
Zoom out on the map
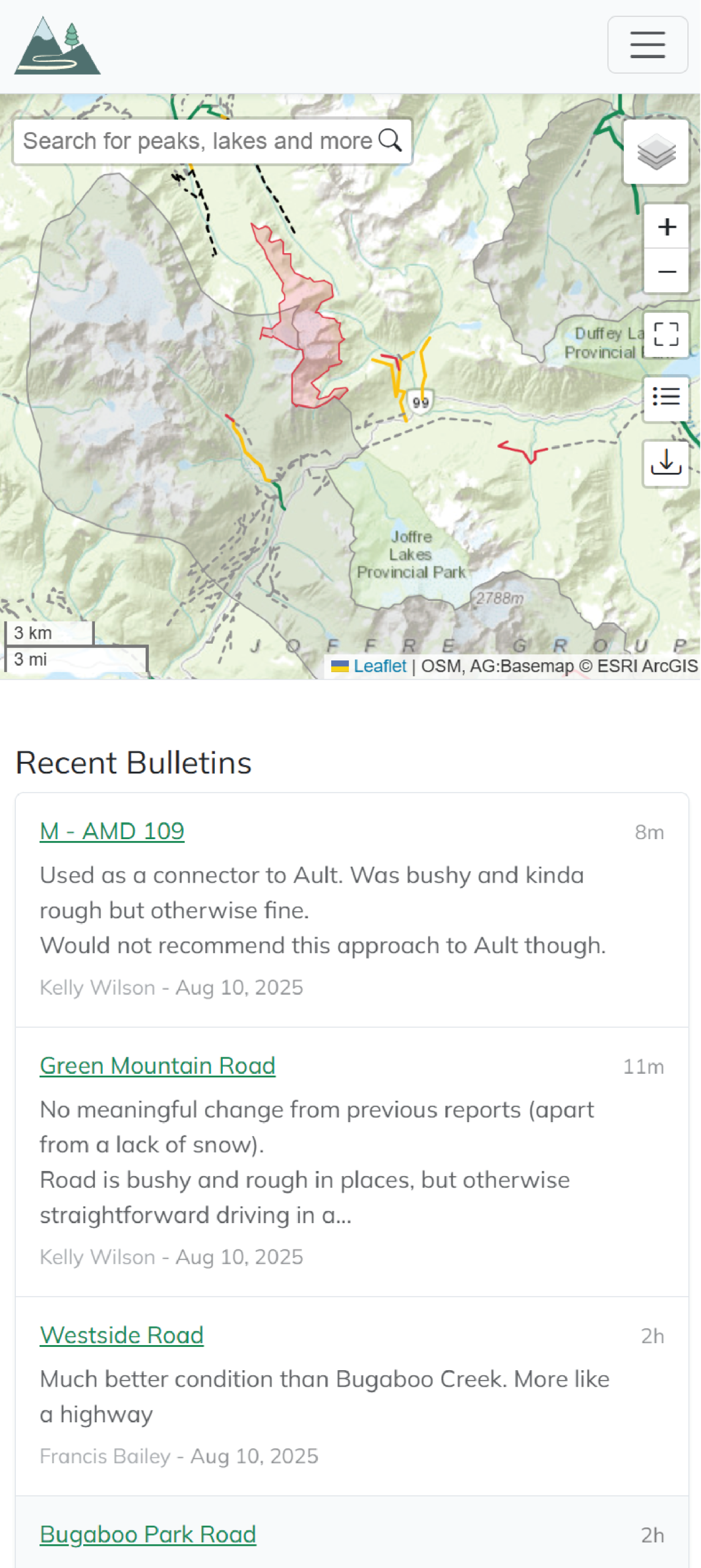pyautogui.click(x=666, y=271)
